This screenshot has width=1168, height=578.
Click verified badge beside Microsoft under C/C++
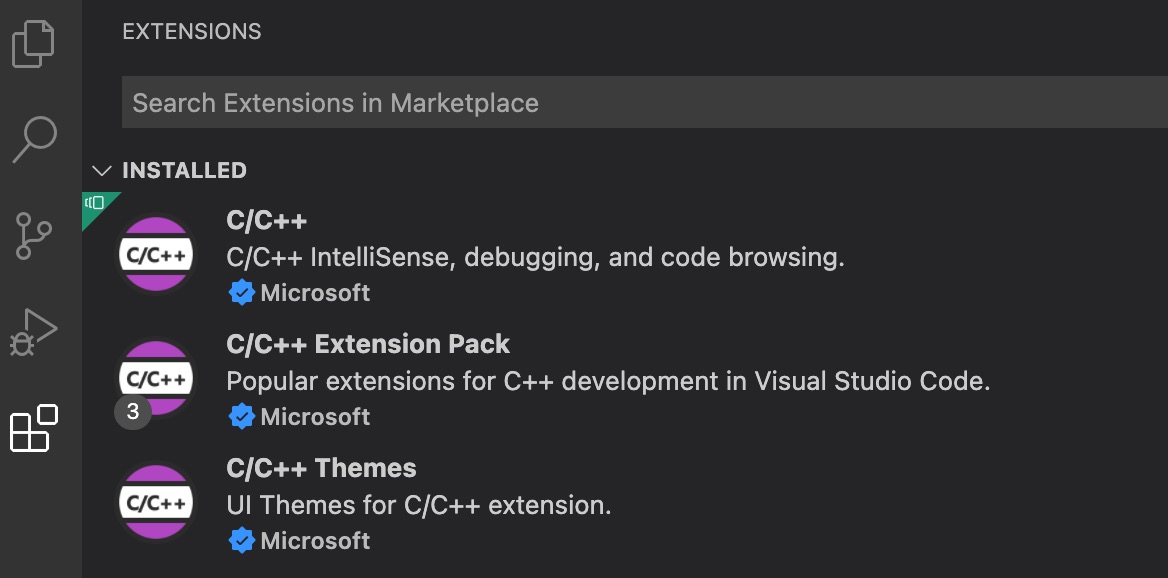pos(241,293)
